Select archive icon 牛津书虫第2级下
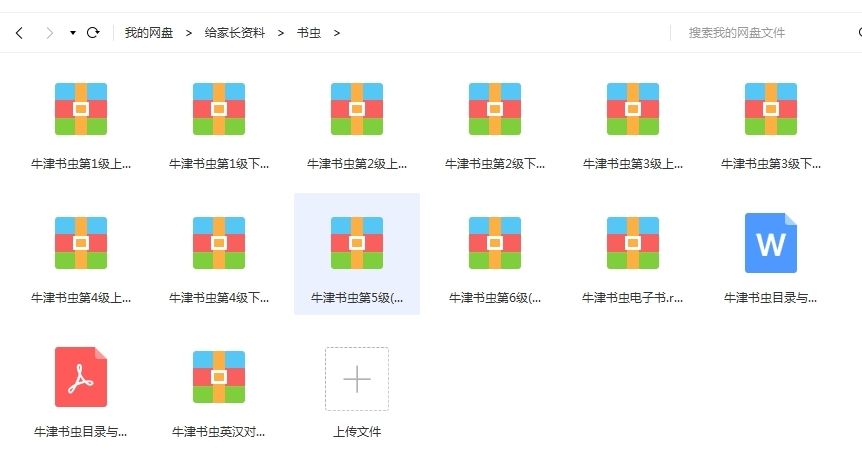The height and width of the screenshot is (466, 862). [495, 109]
